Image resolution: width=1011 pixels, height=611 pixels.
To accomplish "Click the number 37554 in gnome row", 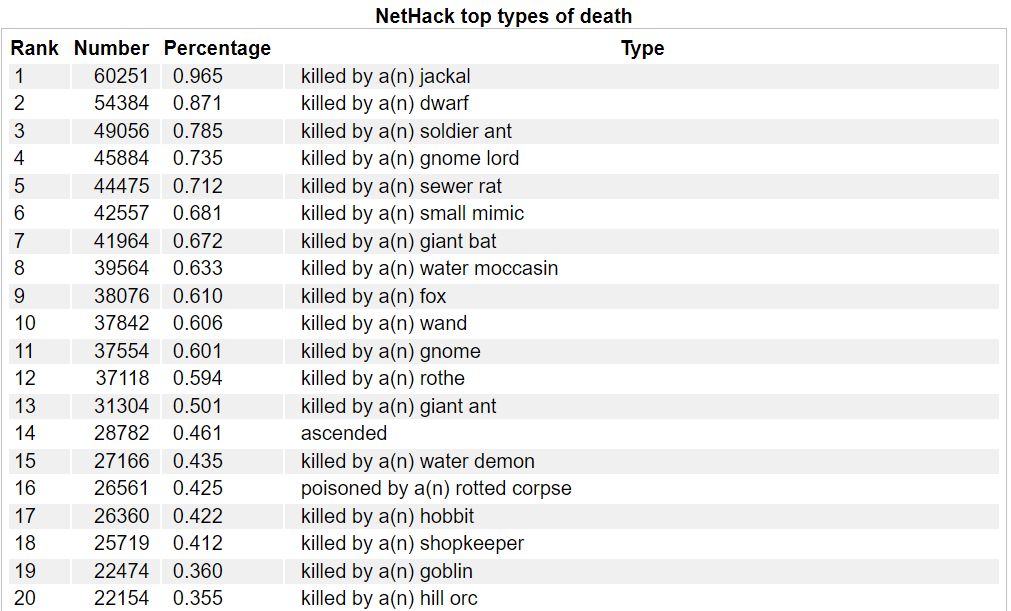I will [x=121, y=351].
